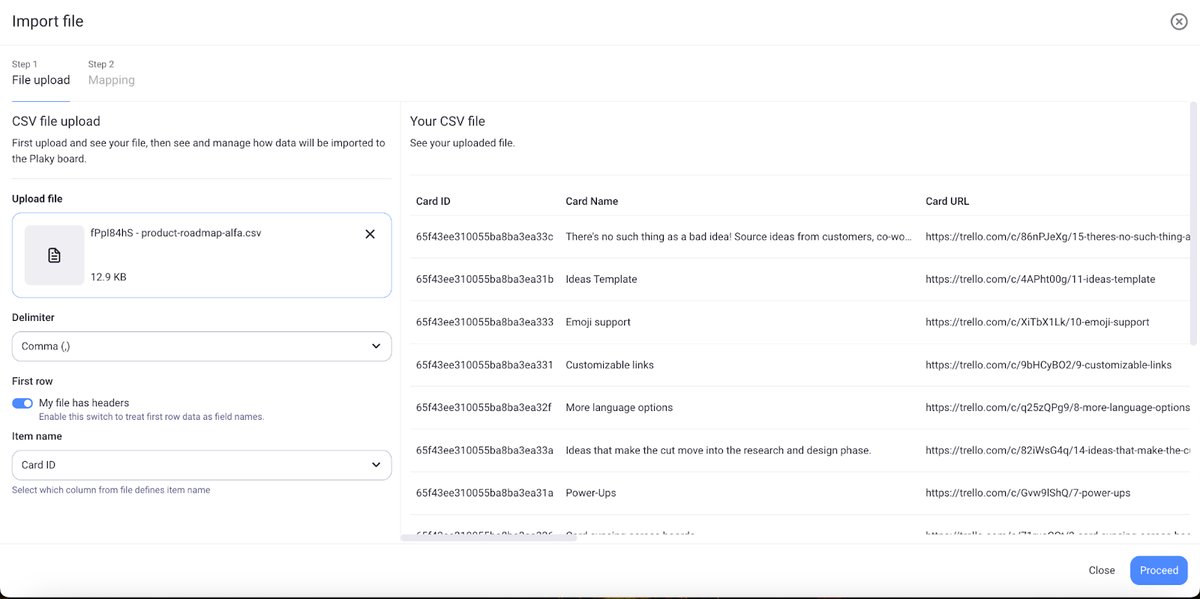Screen dimensions: 1200x599
Task: Click the 15-theres-no-such-thing Trello URL
Action: [x=1058, y=237]
